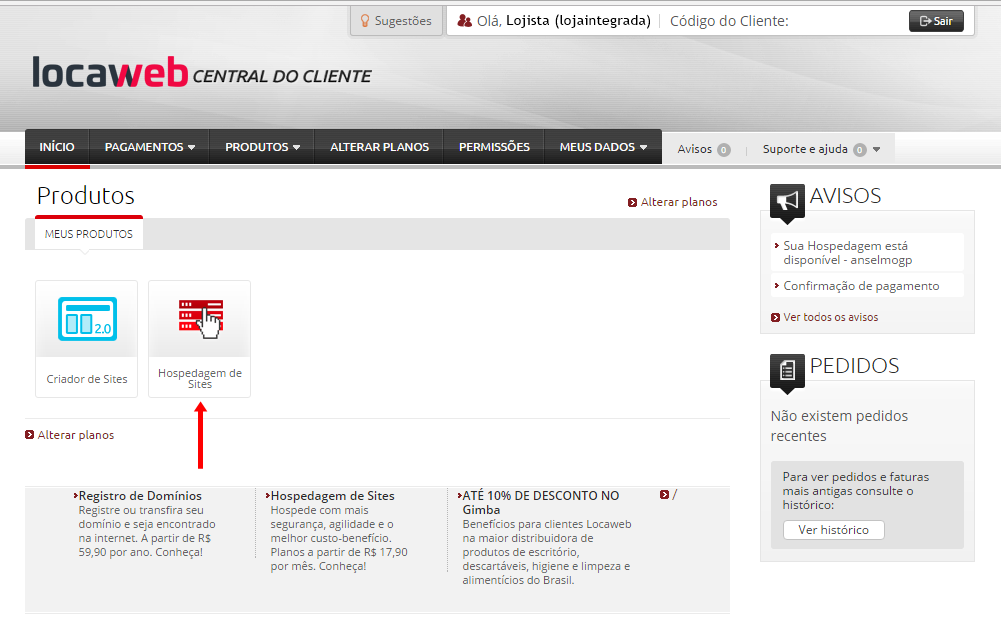Click the CENTRAL DO CLIENTE title text
Screen dimensions: 1001x630
pos(282,77)
